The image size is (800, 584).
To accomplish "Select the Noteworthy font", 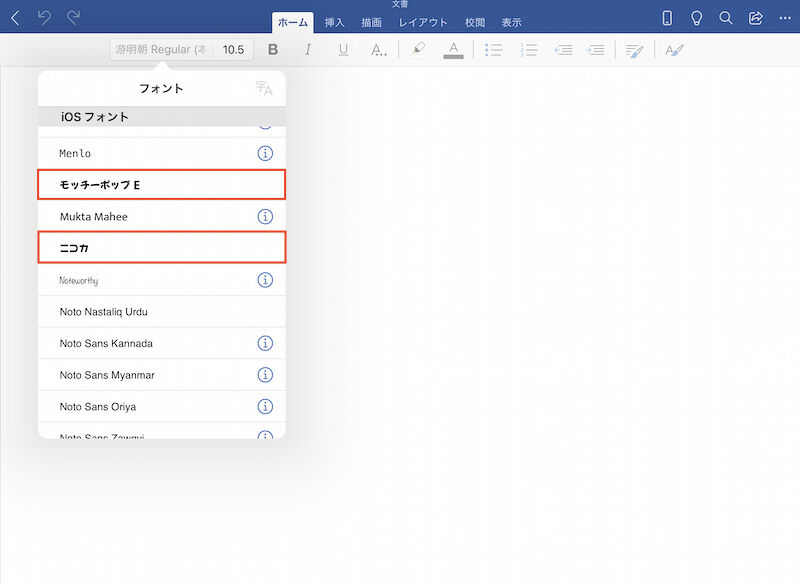I will pyautogui.click(x=162, y=280).
